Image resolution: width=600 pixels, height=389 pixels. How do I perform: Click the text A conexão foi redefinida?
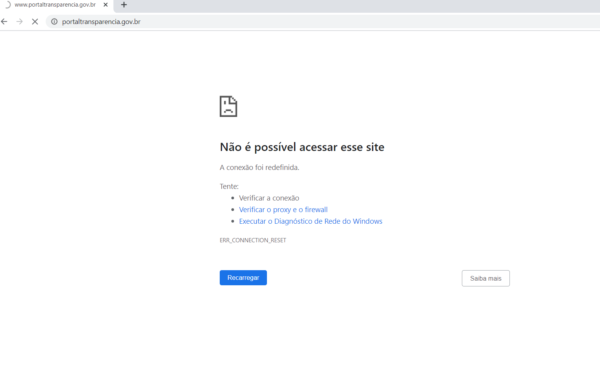(259, 168)
